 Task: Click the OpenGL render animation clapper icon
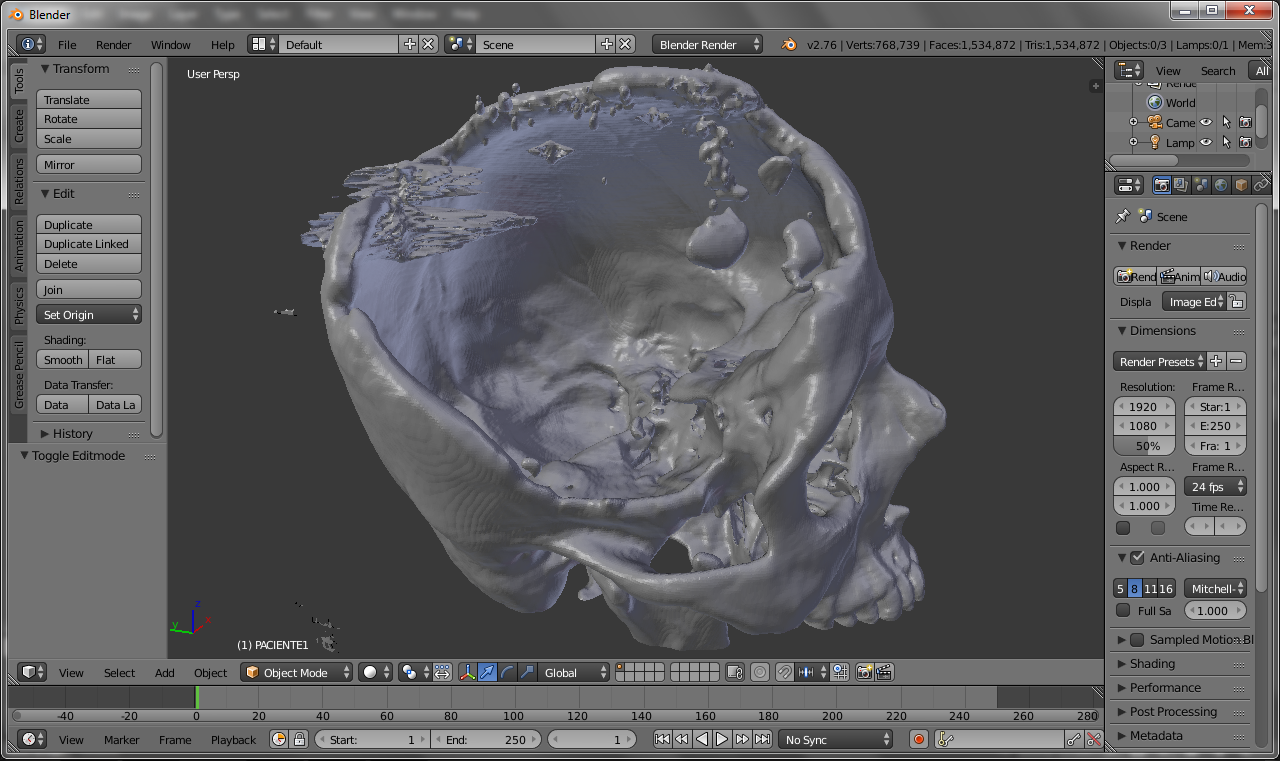884,673
